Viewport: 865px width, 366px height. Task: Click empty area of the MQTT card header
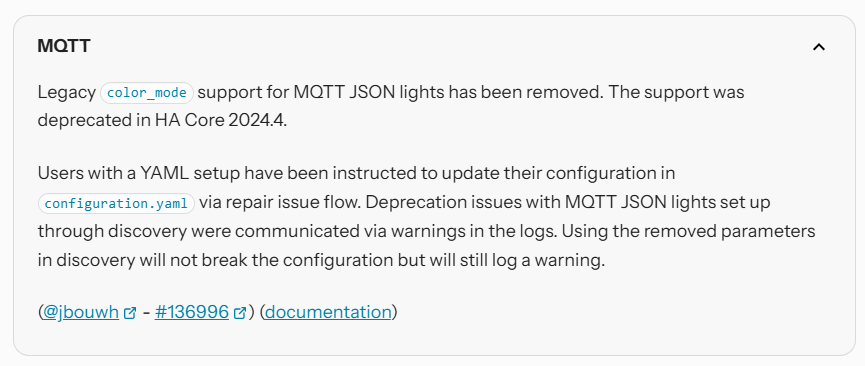coord(441,47)
